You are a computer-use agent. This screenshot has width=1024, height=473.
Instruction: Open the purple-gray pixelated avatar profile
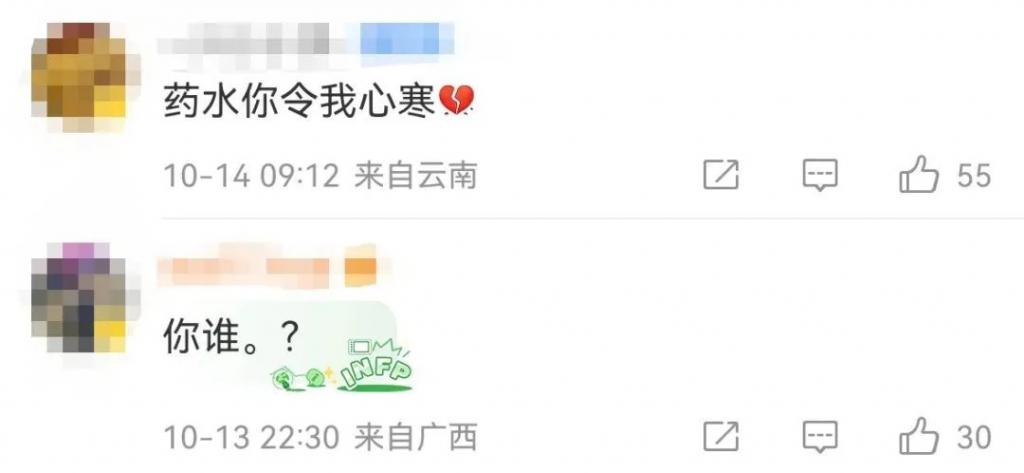point(86,298)
